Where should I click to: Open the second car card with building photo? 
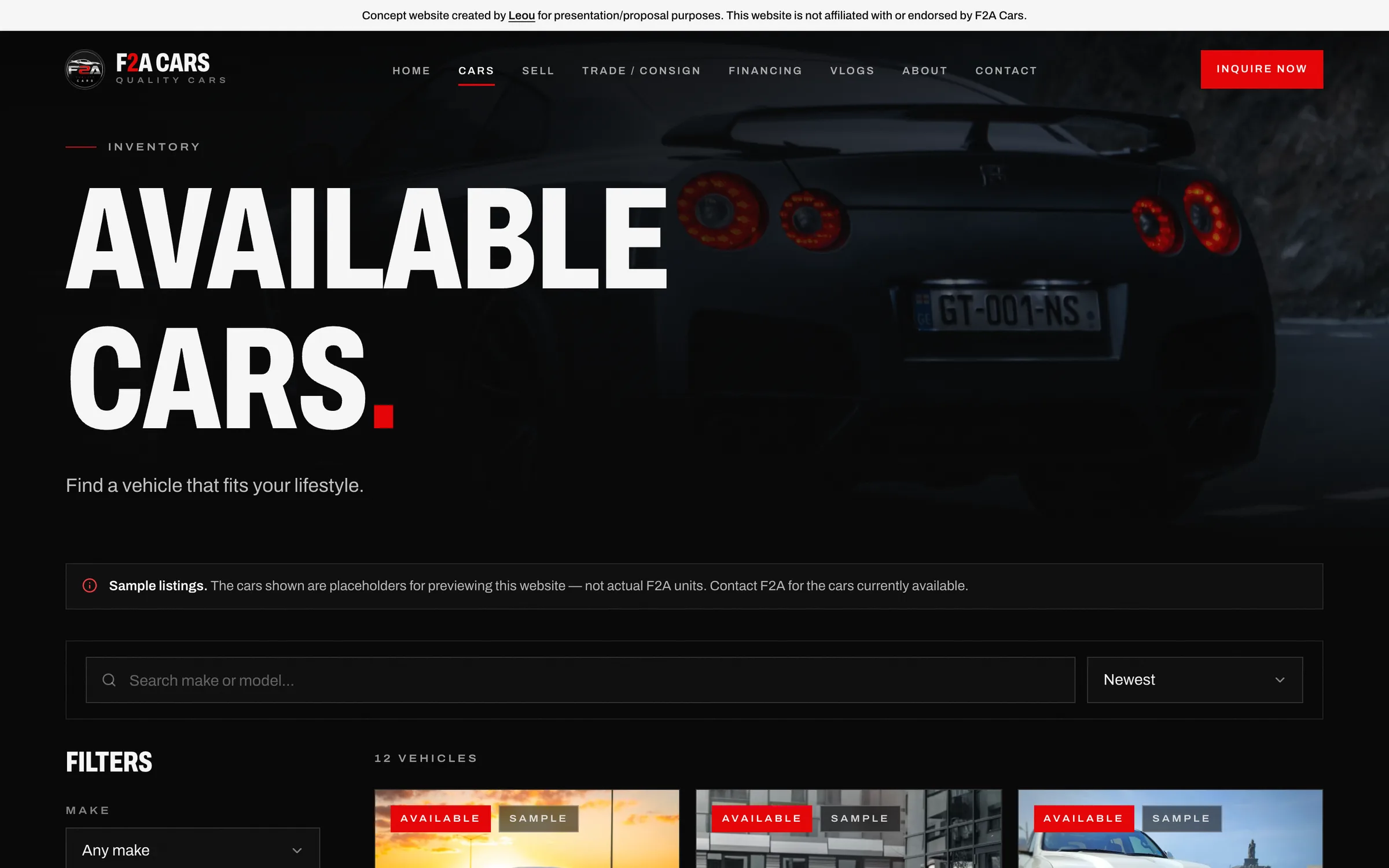tap(848, 829)
